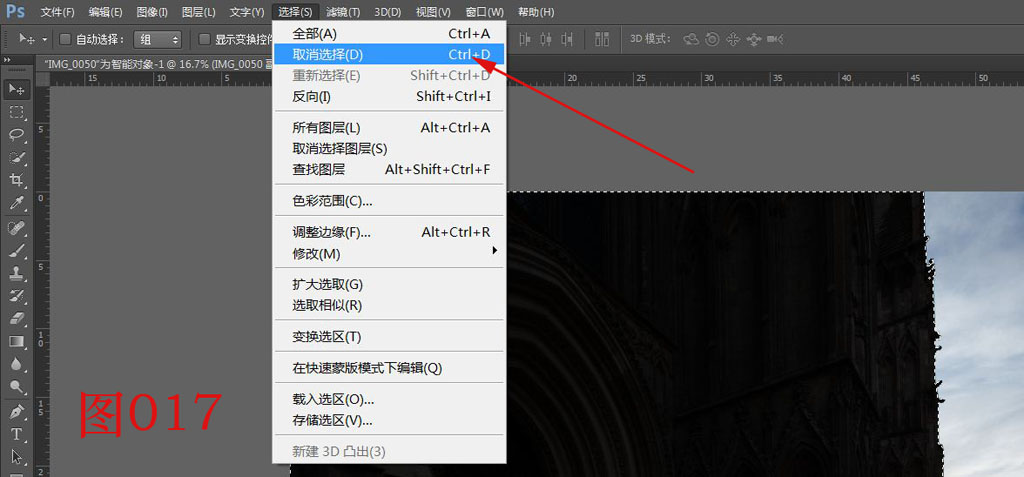Click the 3D roll mode icon

pos(712,39)
